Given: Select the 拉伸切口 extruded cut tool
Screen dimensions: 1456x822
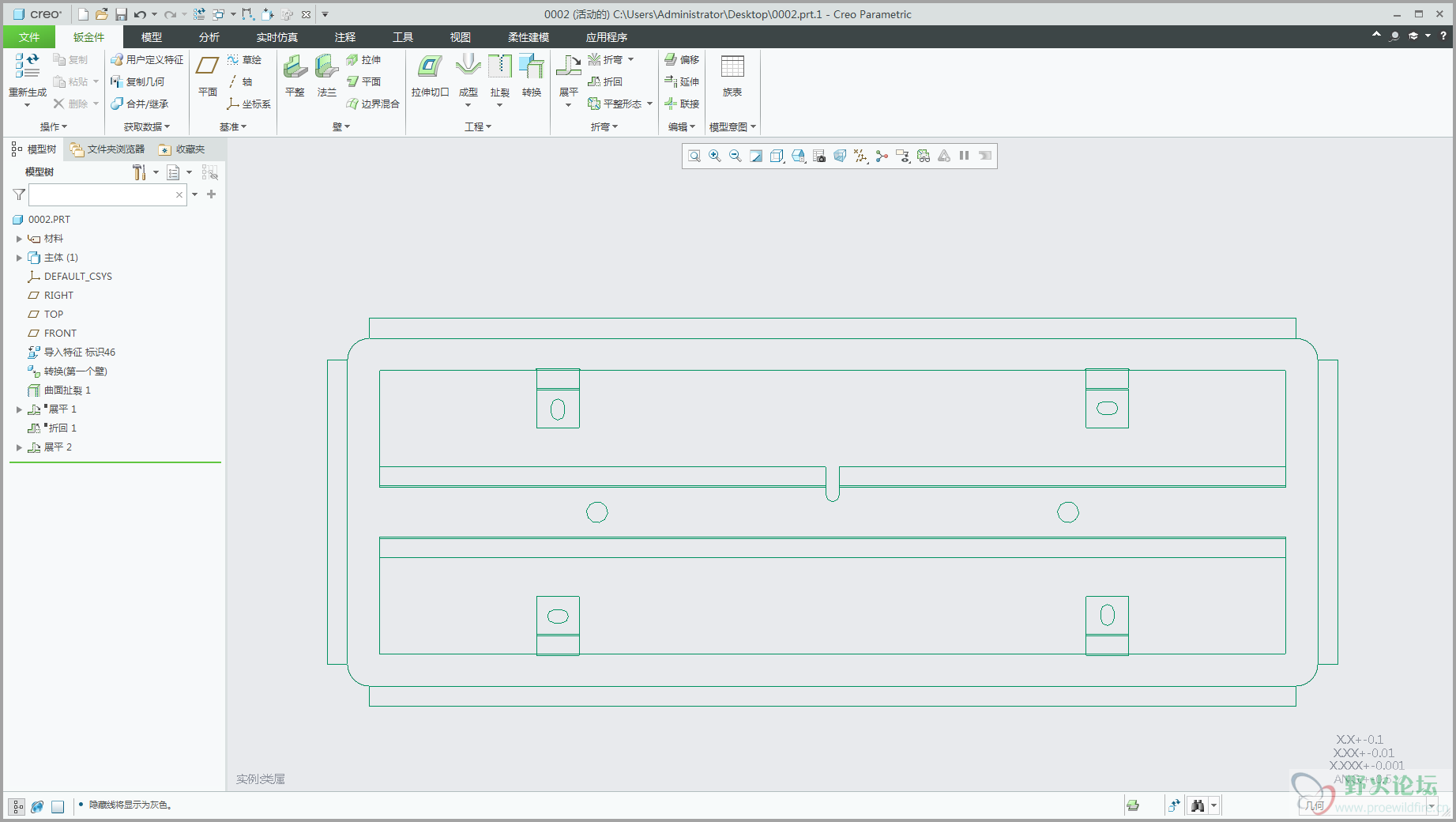Looking at the screenshot, I should 430,76.
